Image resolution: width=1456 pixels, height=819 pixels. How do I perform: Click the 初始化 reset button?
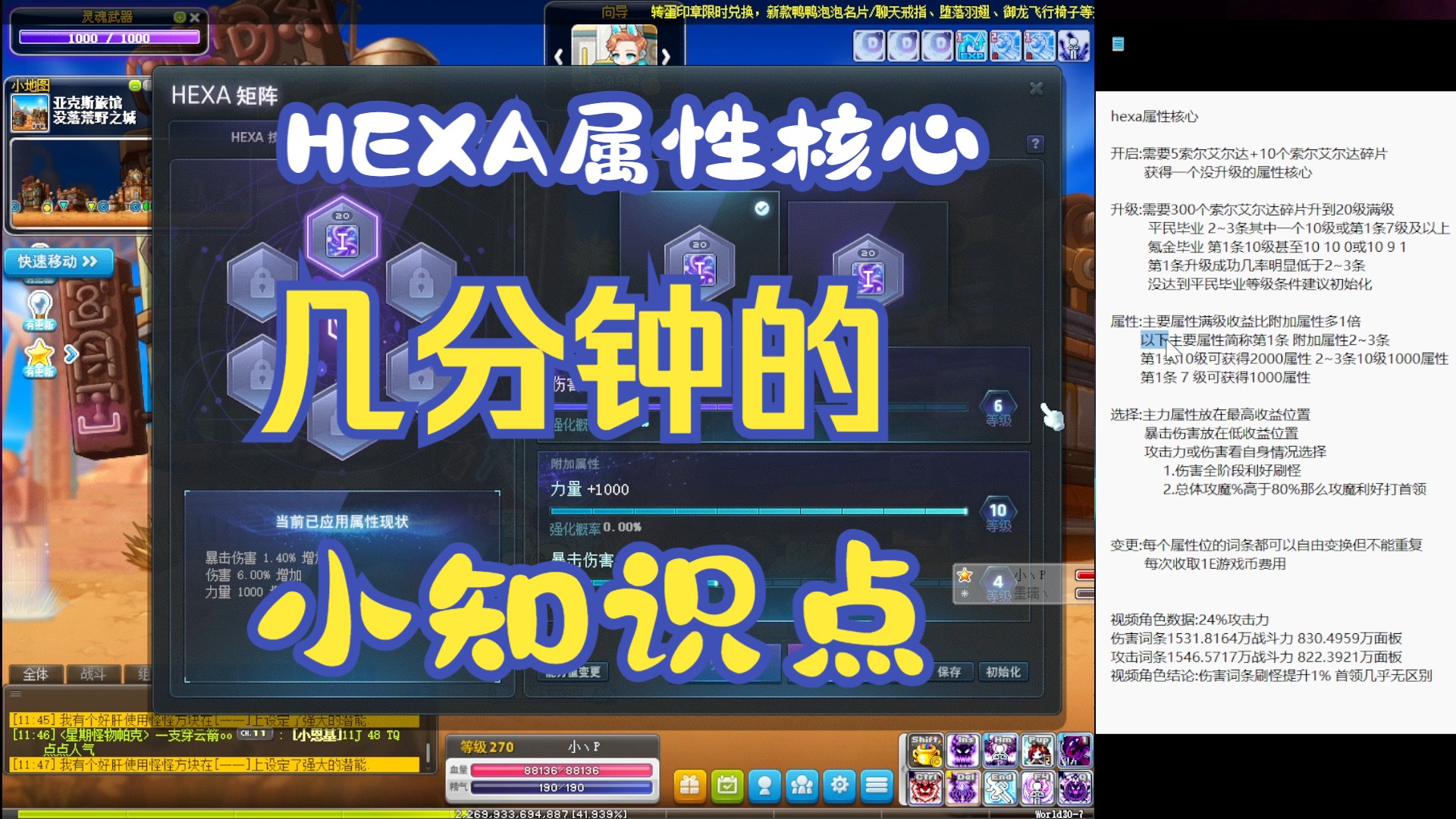1003,672
